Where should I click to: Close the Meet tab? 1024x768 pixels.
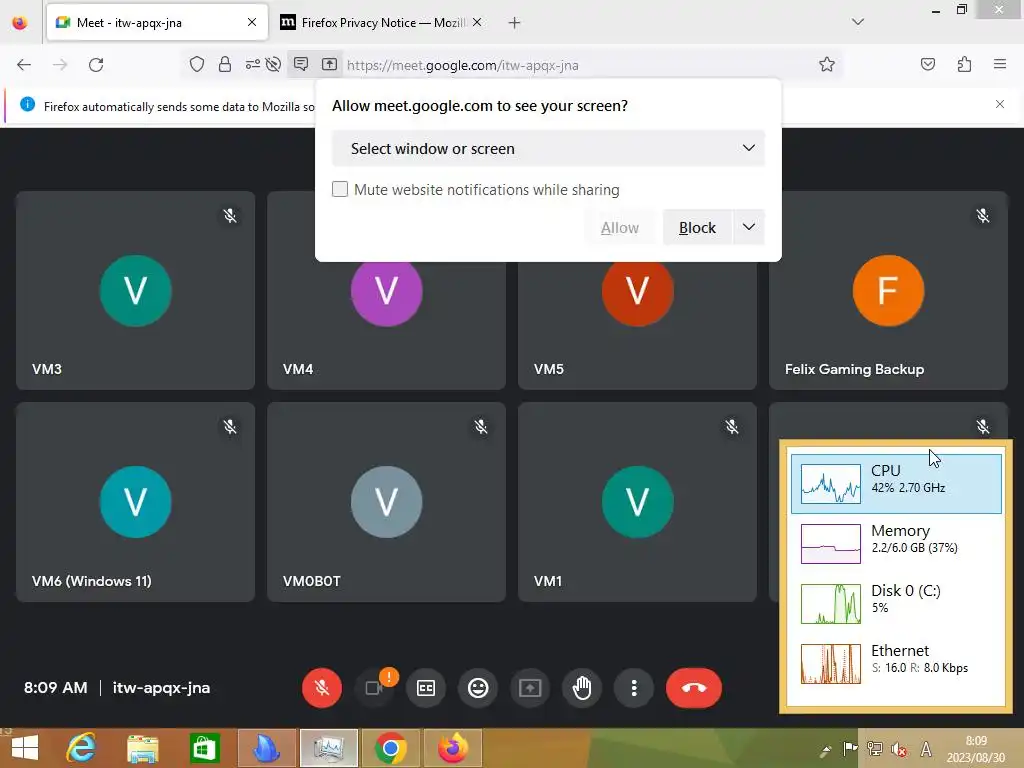(x=252, y=22)
